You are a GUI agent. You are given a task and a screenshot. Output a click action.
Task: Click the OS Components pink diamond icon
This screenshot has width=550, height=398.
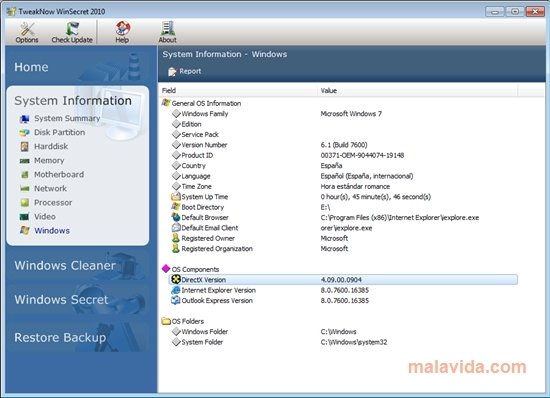[x=166, y=269]
